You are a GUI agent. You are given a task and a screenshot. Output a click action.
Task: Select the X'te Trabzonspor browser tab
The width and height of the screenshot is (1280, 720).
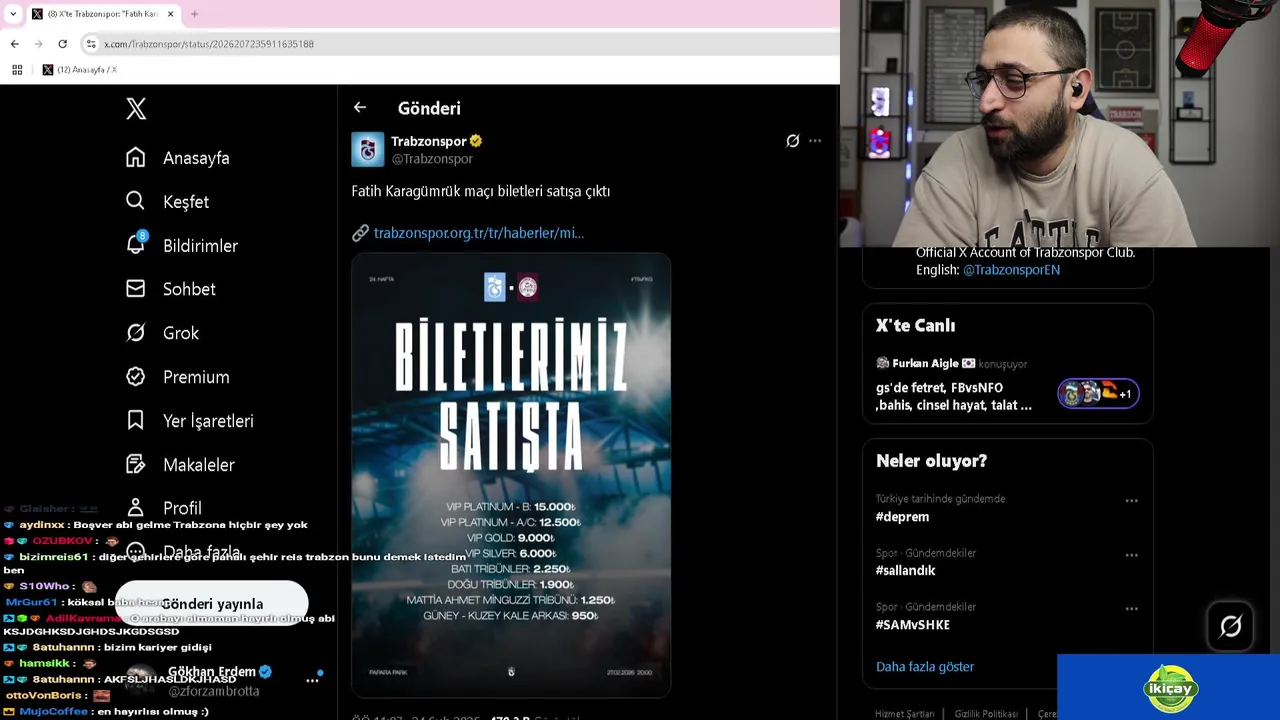(x=103, y=14)
